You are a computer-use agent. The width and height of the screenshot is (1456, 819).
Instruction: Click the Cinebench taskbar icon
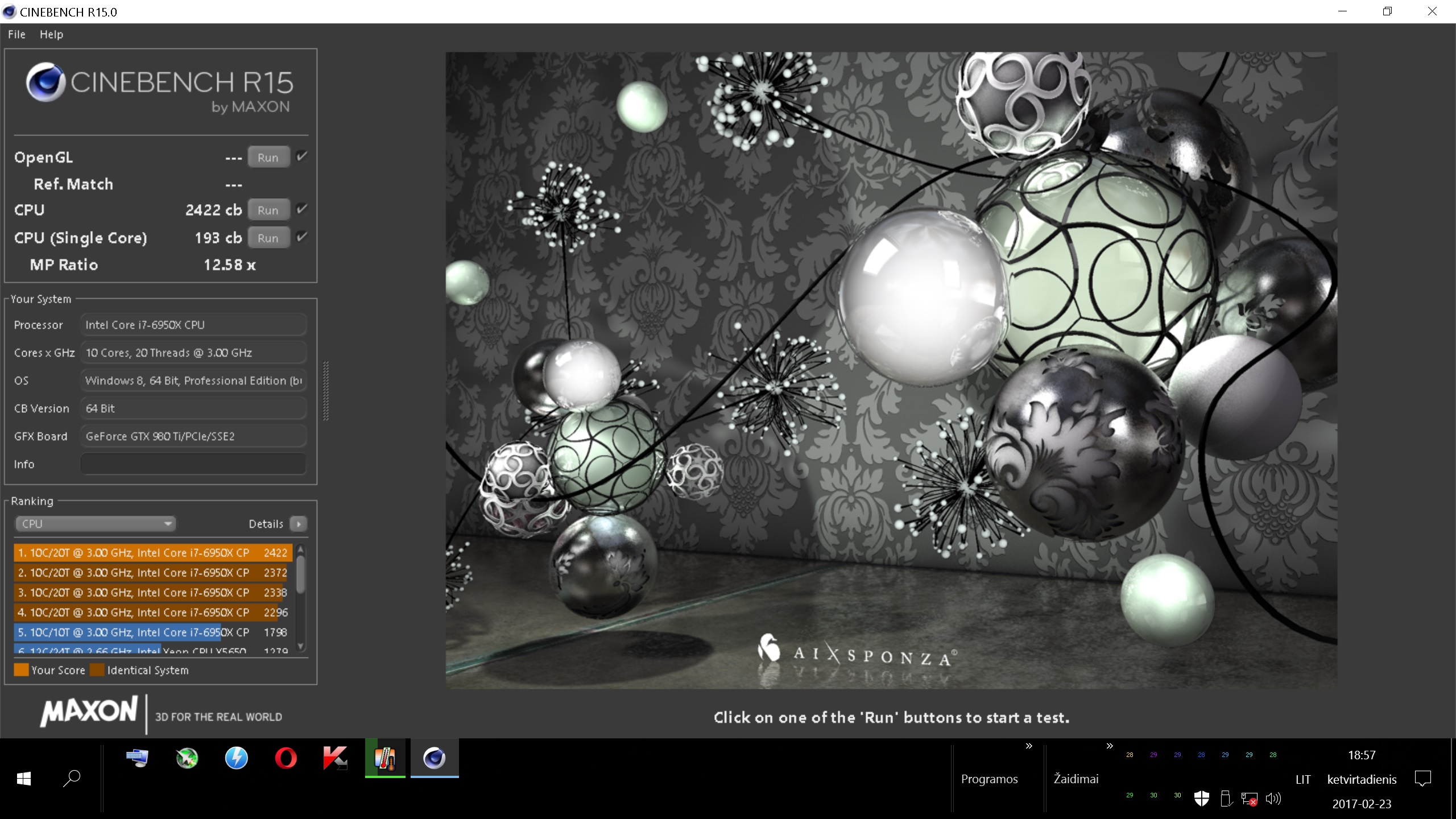click(x=435, y=758)
